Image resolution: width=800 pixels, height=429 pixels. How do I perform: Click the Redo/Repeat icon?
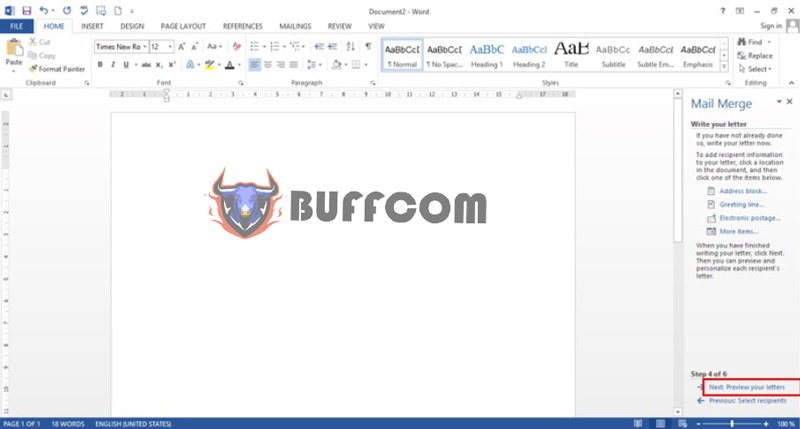67,10
